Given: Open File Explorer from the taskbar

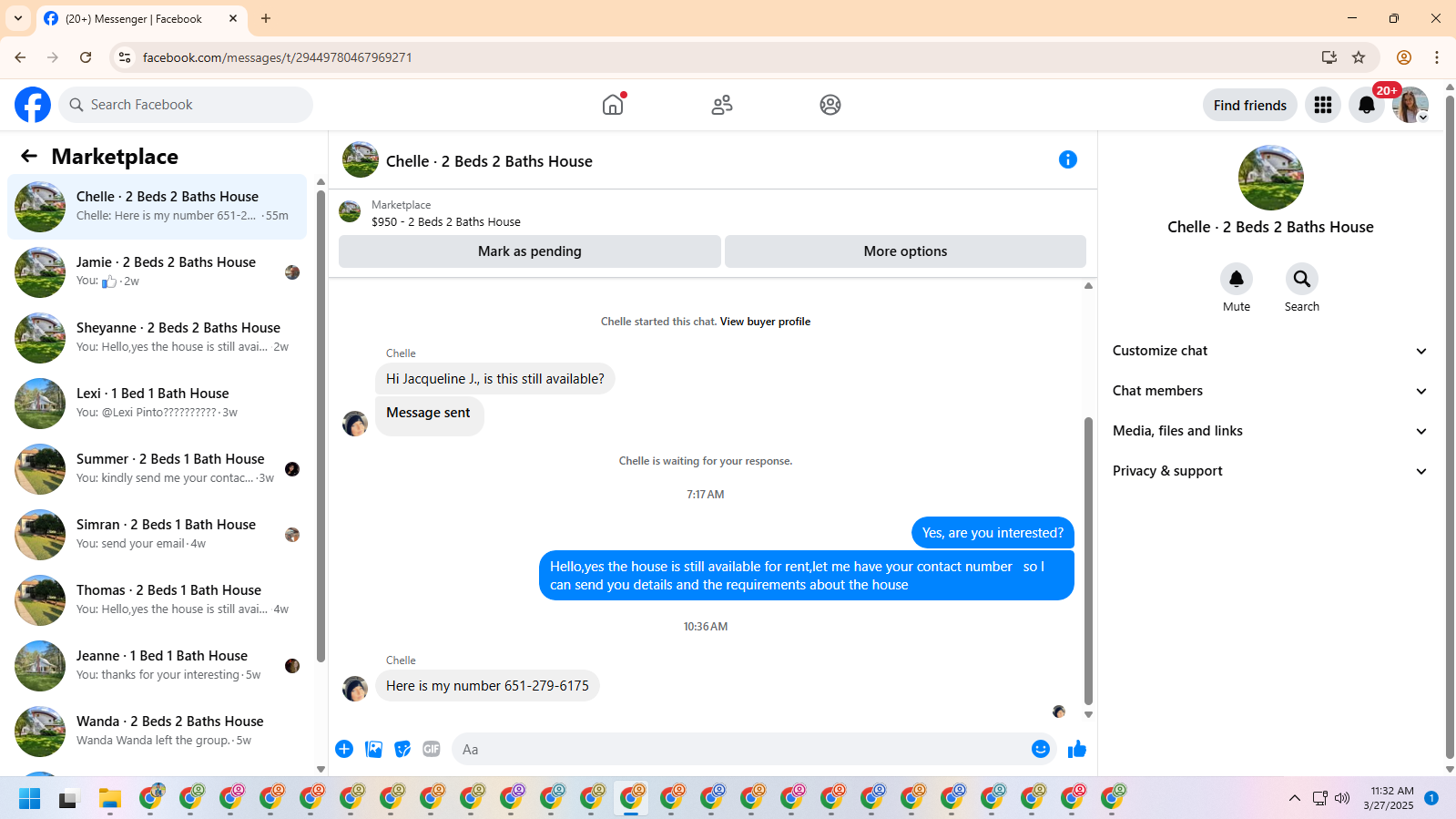Looking at the screenshot, I should coord(110,799).
